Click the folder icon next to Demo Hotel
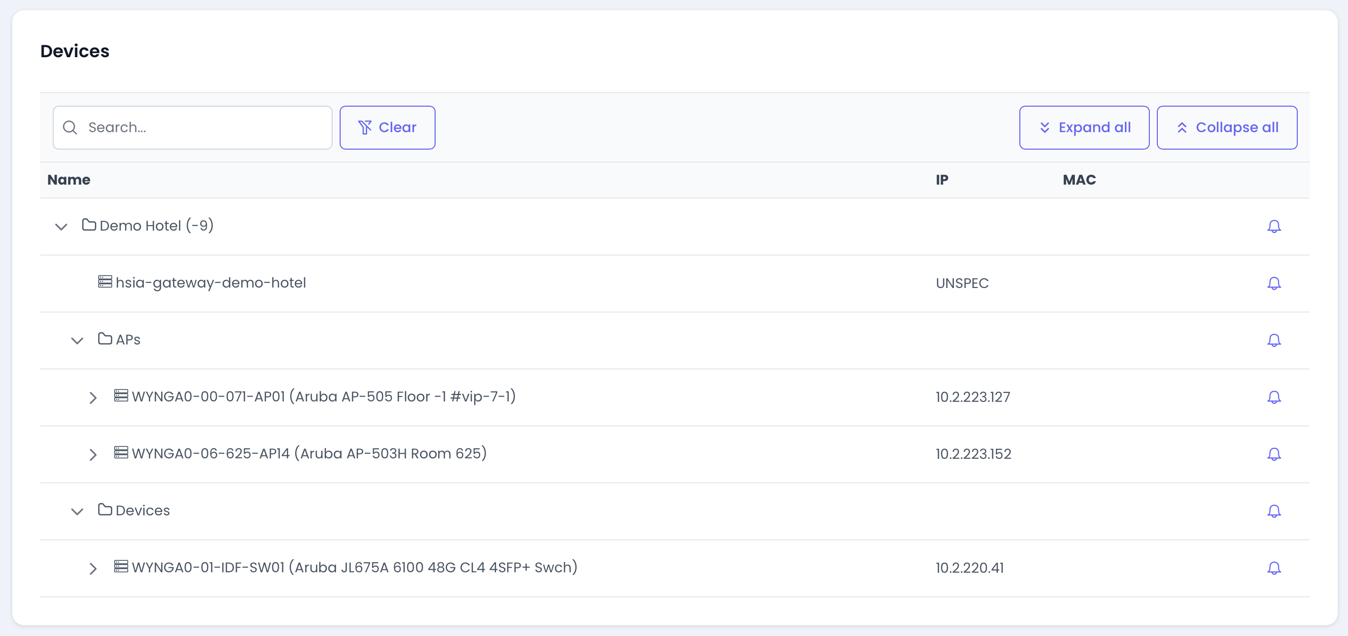 coord(89,225)
